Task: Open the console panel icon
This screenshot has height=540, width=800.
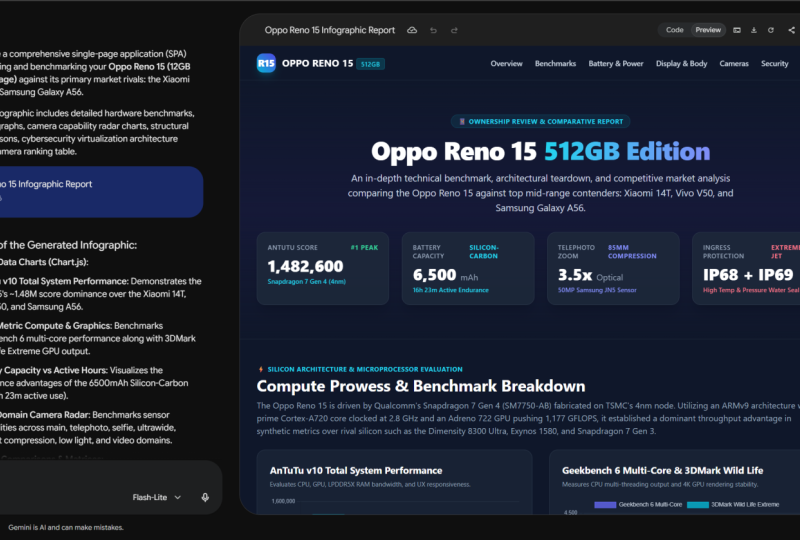Action: (x=737, y=30)
